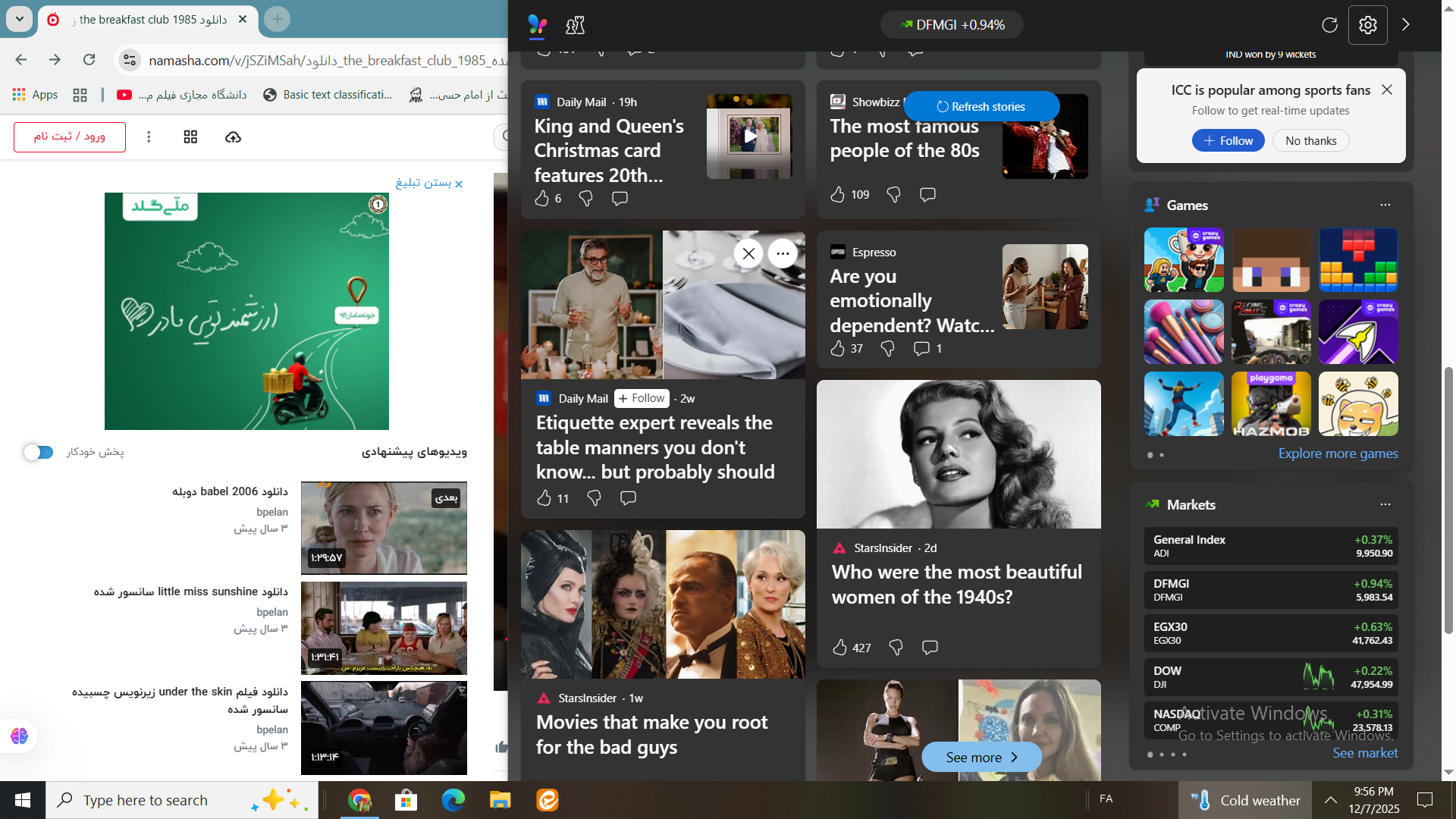This screenshot has height=819, width=1456.
Task: Open the Markets card more options menu
Action: (x=1385, y=504)
